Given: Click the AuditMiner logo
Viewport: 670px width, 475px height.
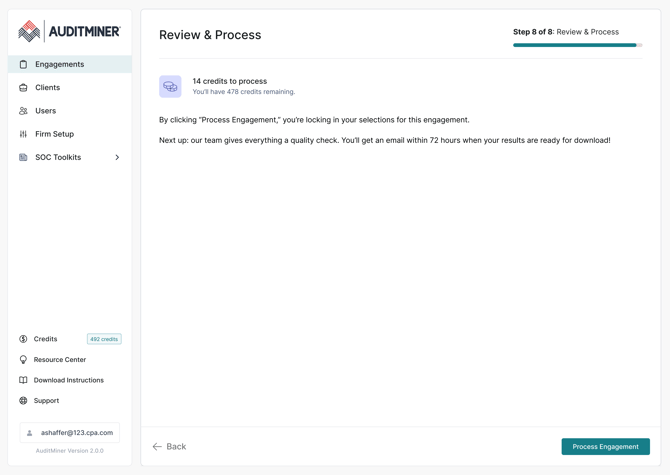Looking at the screenshot, I should pyautogui.click(x=69, y=32).
